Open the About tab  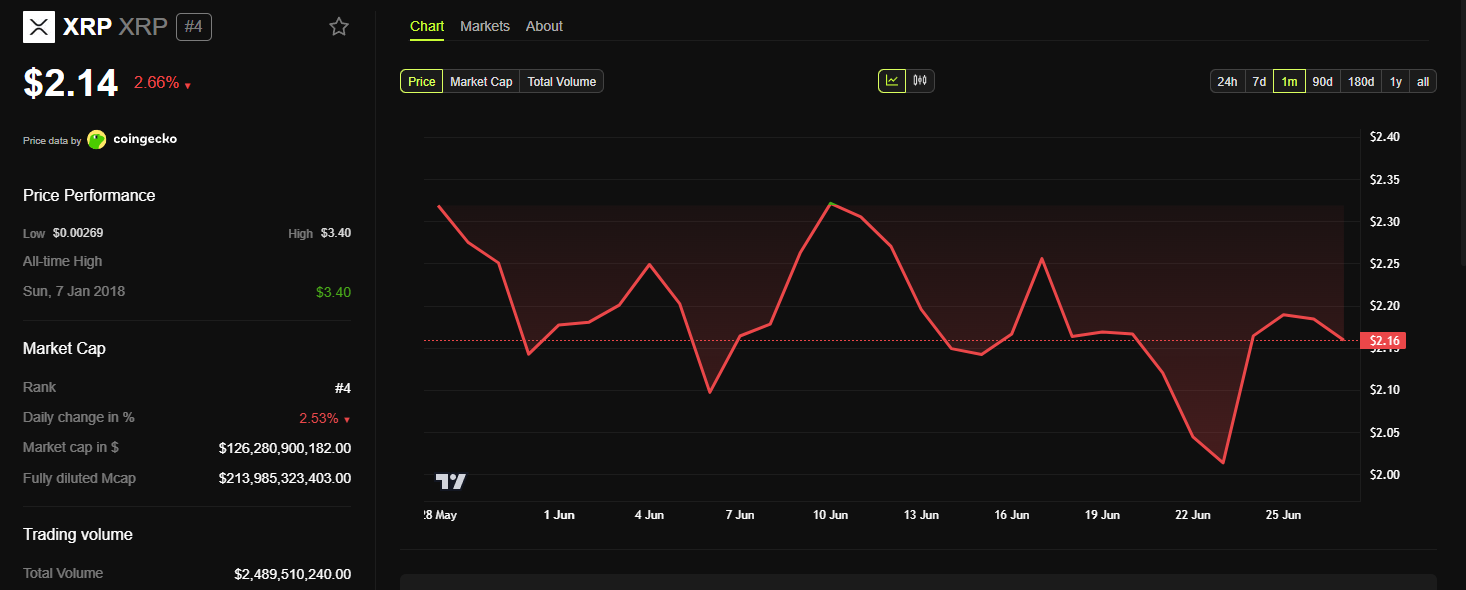click(x=544, y=26)
